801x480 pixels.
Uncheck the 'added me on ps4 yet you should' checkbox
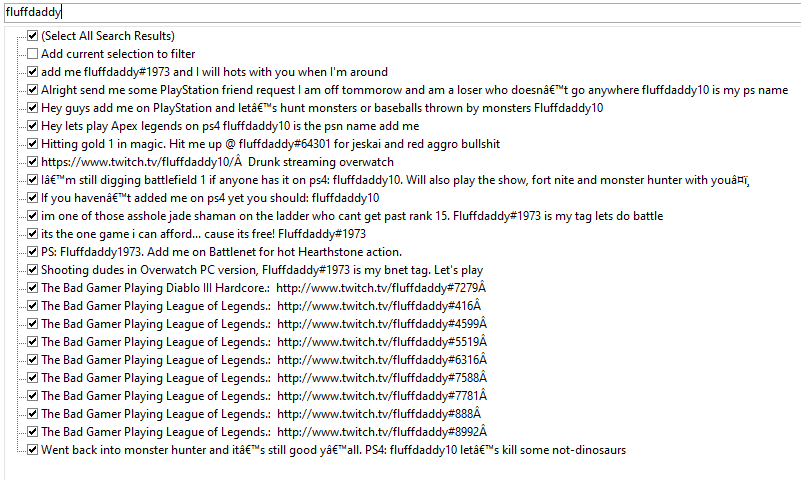pos(33,198)
